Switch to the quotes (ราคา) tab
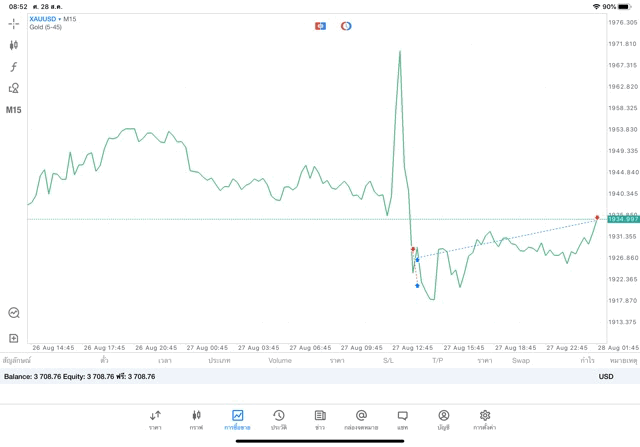The width and height of the screenshot is (640, 447). (155, 418)
